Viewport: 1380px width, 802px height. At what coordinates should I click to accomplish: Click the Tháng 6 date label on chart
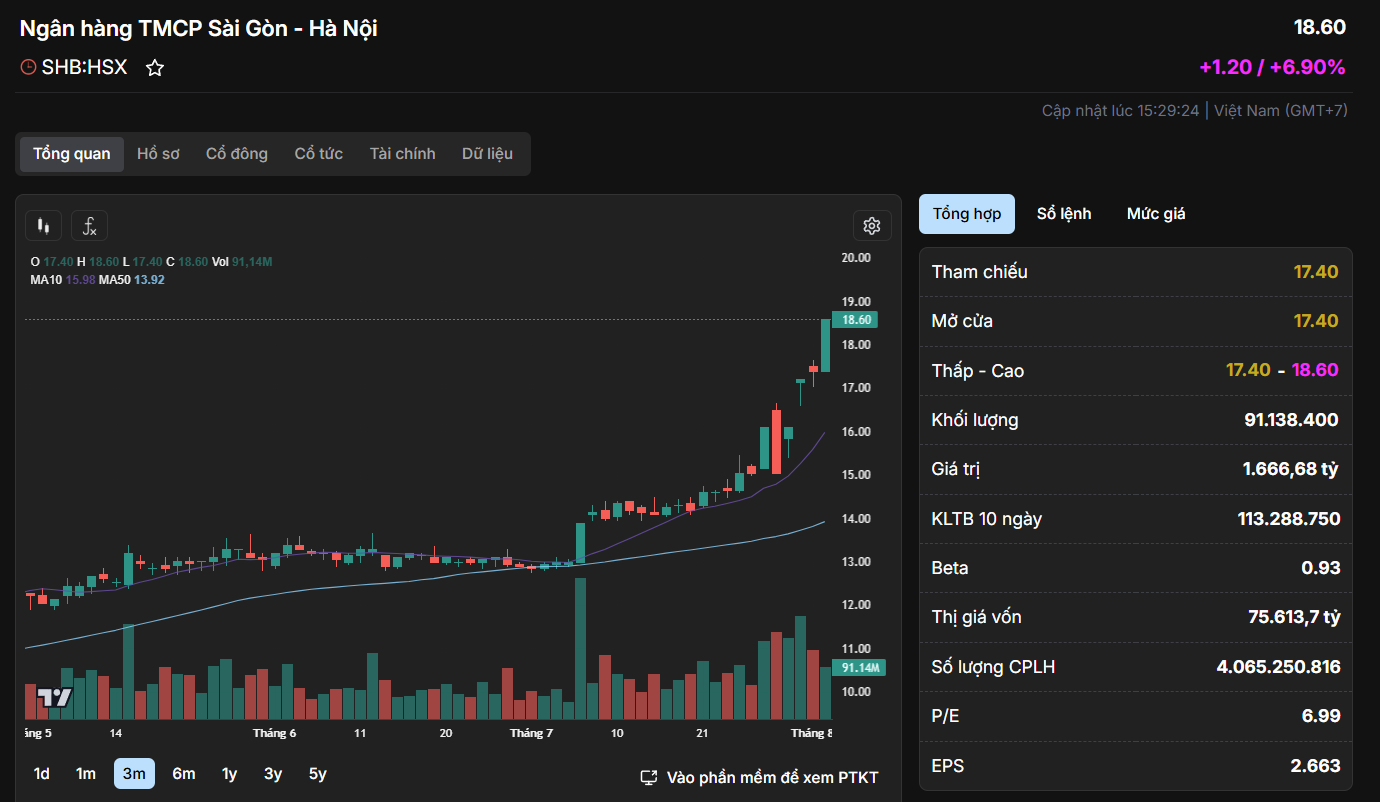tap(274, 733)
